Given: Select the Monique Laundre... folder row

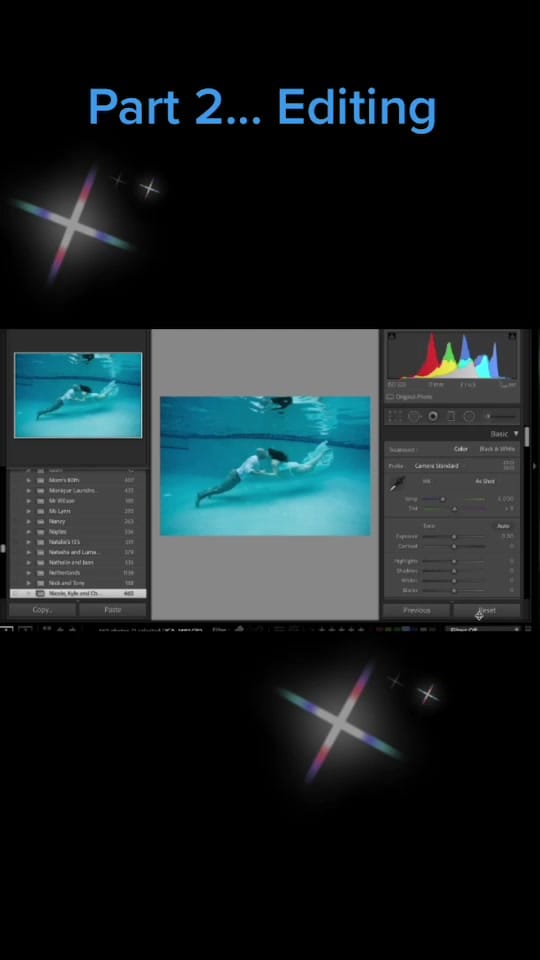Looking at the screenshot, I should tap(78, 490).
